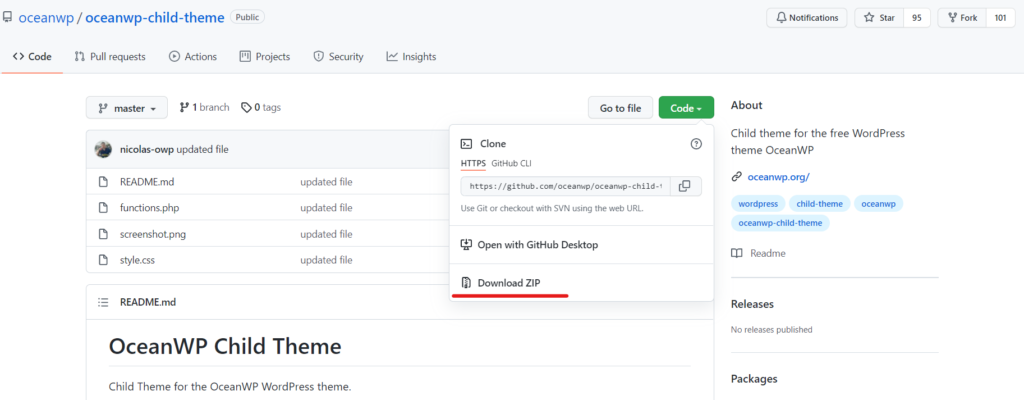Copy the clone URL with clipboard icon
The height and width of the screenshot is (400, 1024).
684,186
